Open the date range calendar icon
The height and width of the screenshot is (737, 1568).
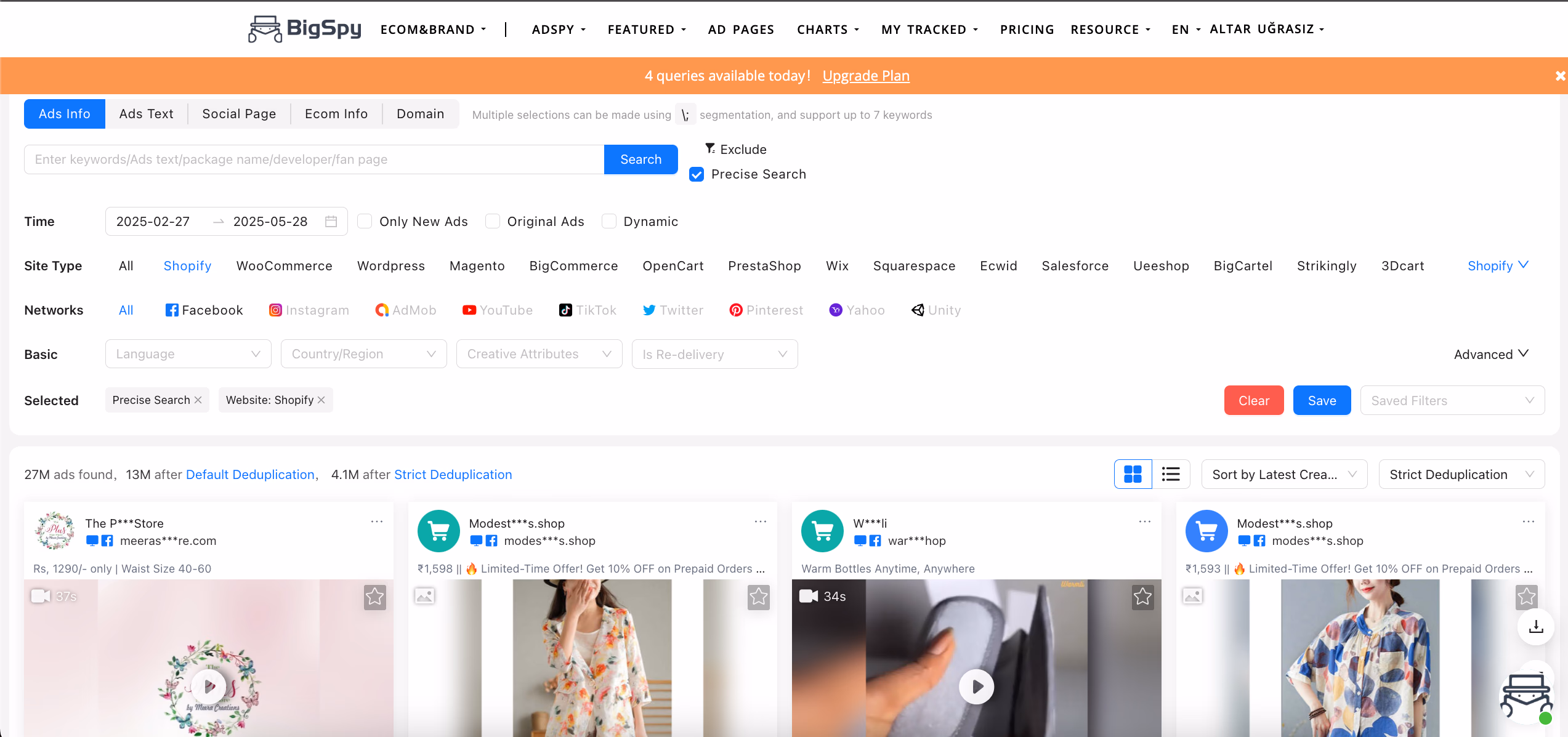331,222
